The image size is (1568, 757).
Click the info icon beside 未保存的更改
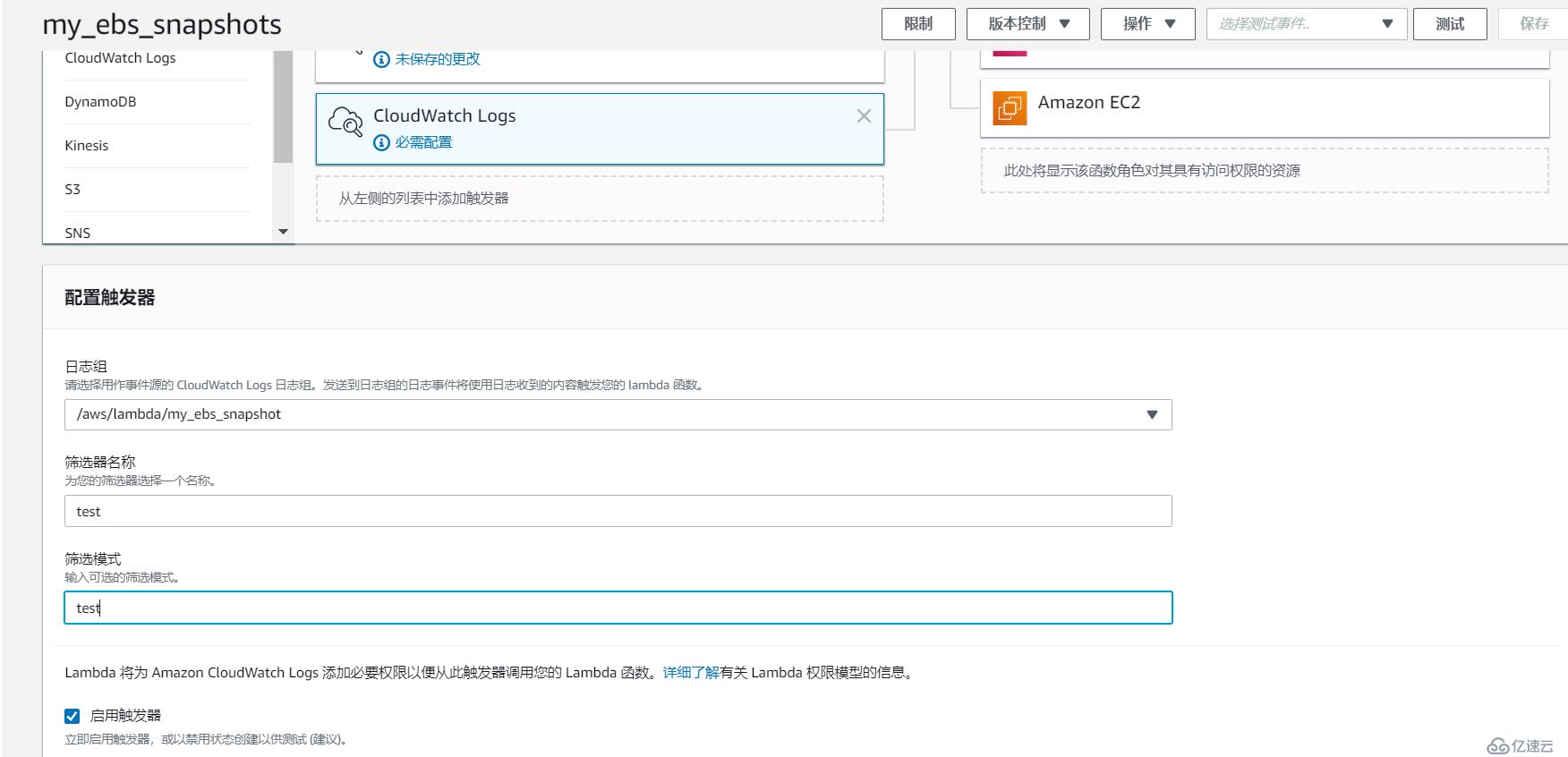[x=381, y=59]
